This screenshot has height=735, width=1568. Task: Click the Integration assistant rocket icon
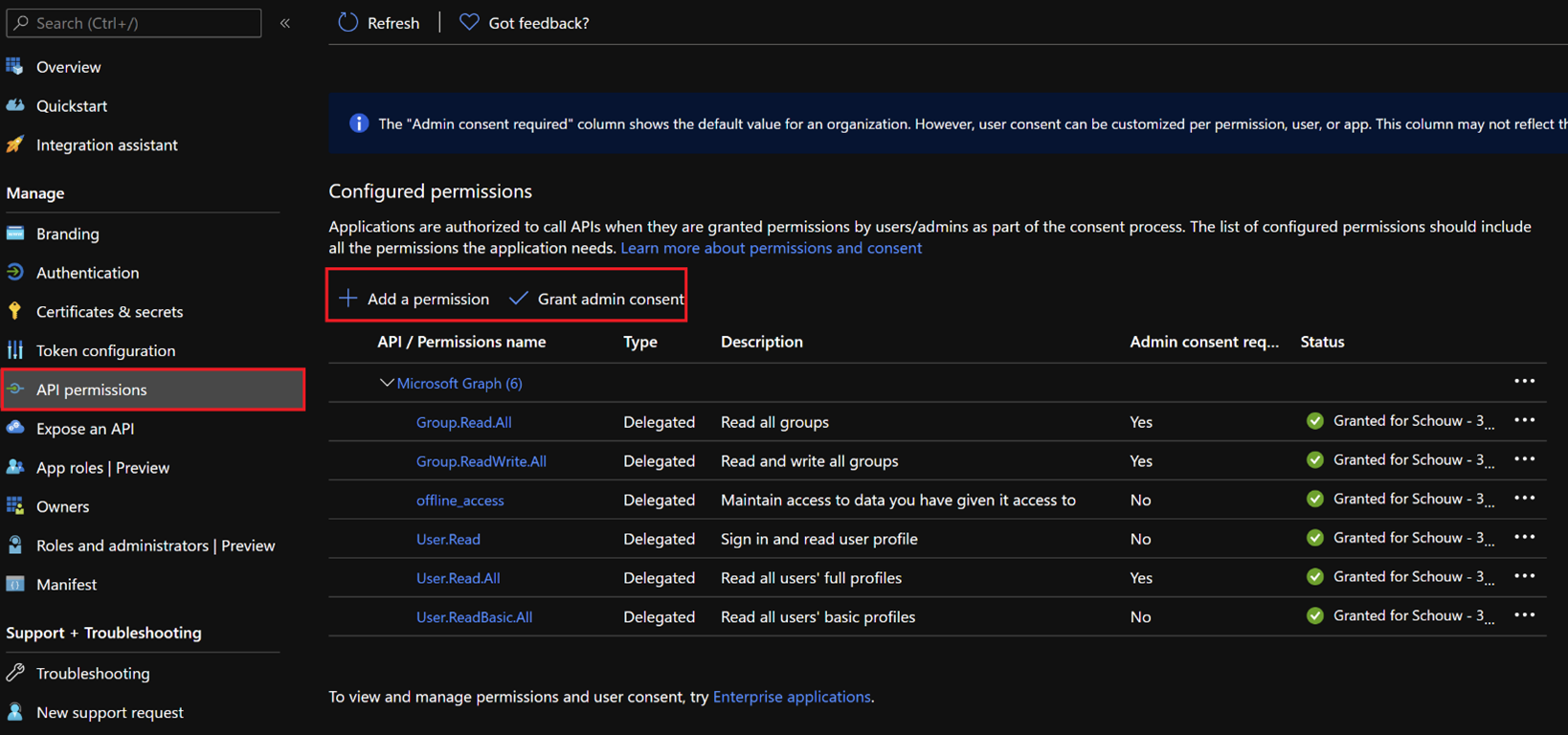pos(15,145)
